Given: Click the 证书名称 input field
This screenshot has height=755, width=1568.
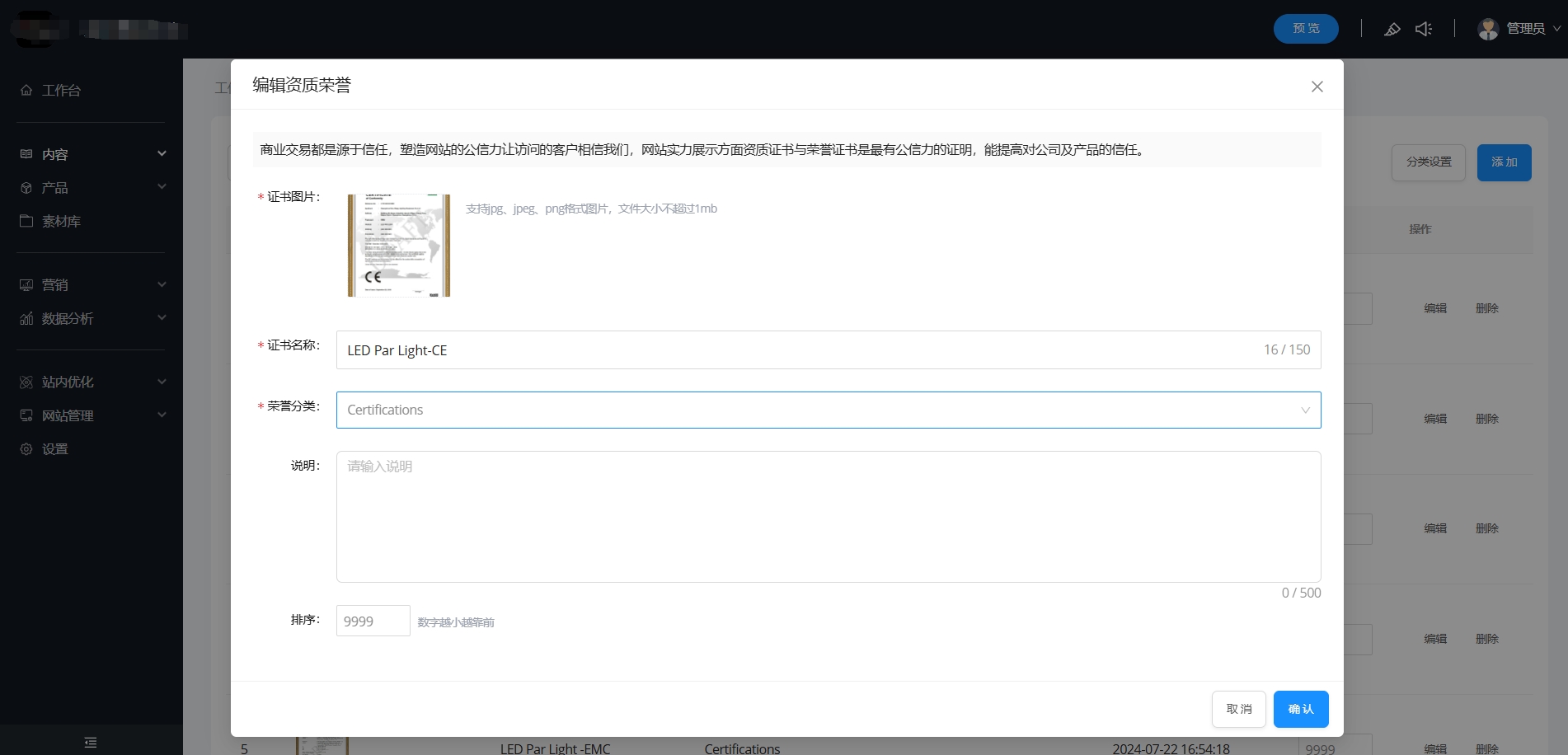Looking at the screenshot, I should tap(791, 350).
